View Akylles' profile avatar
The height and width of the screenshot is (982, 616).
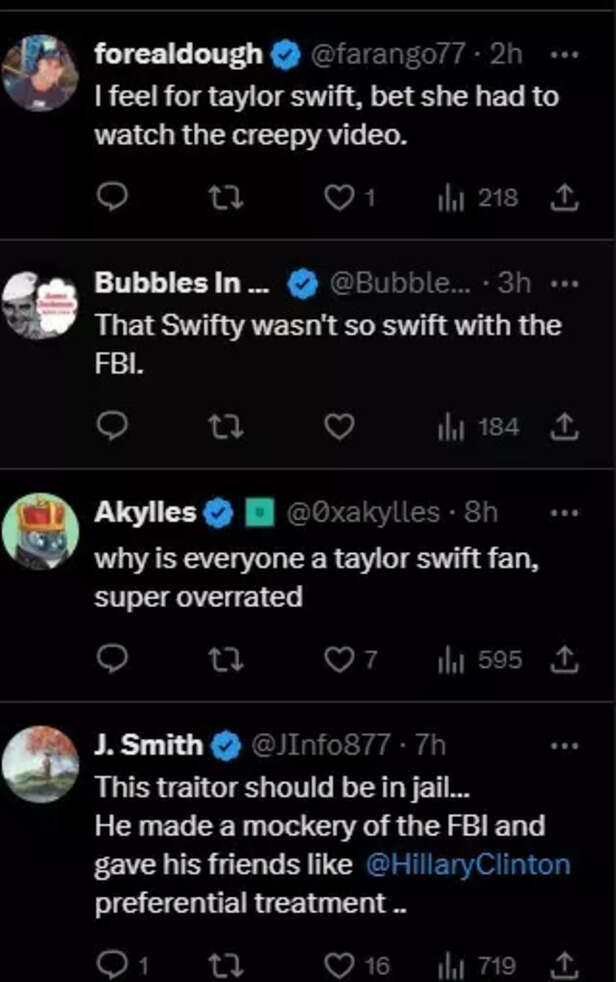(40, 532)
